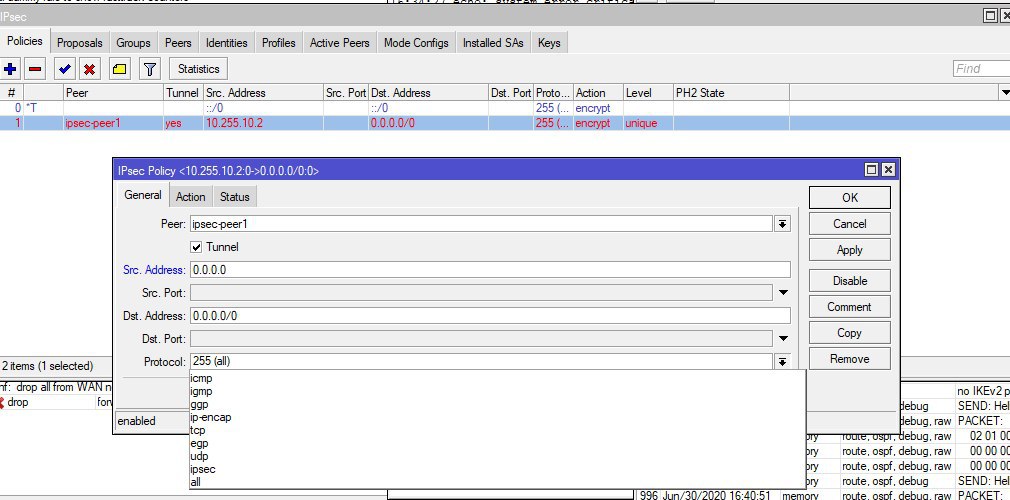Click the OK button

[x=850, y=198]
